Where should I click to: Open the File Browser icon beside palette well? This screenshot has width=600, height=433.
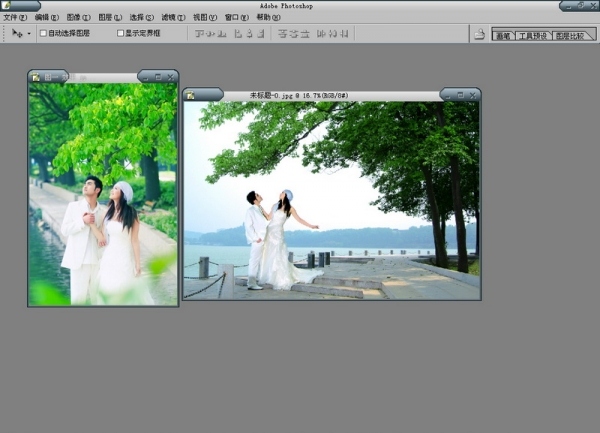(x=480, y=34)
